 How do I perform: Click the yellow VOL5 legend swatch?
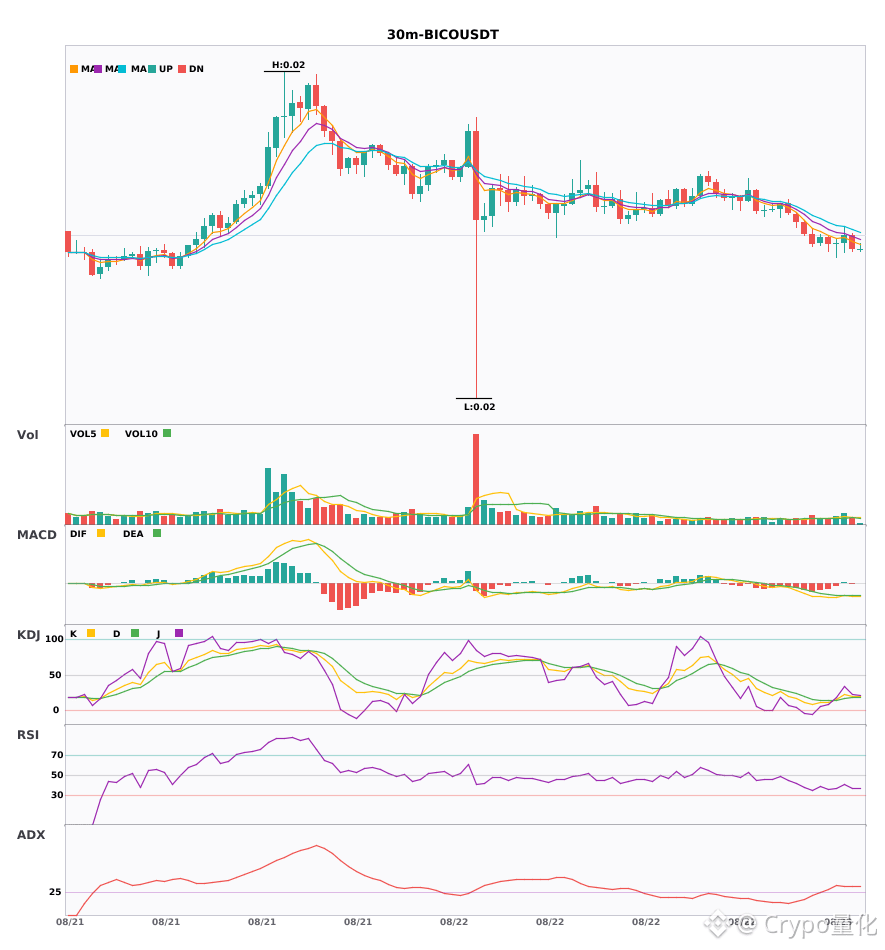tap(105, 433)
